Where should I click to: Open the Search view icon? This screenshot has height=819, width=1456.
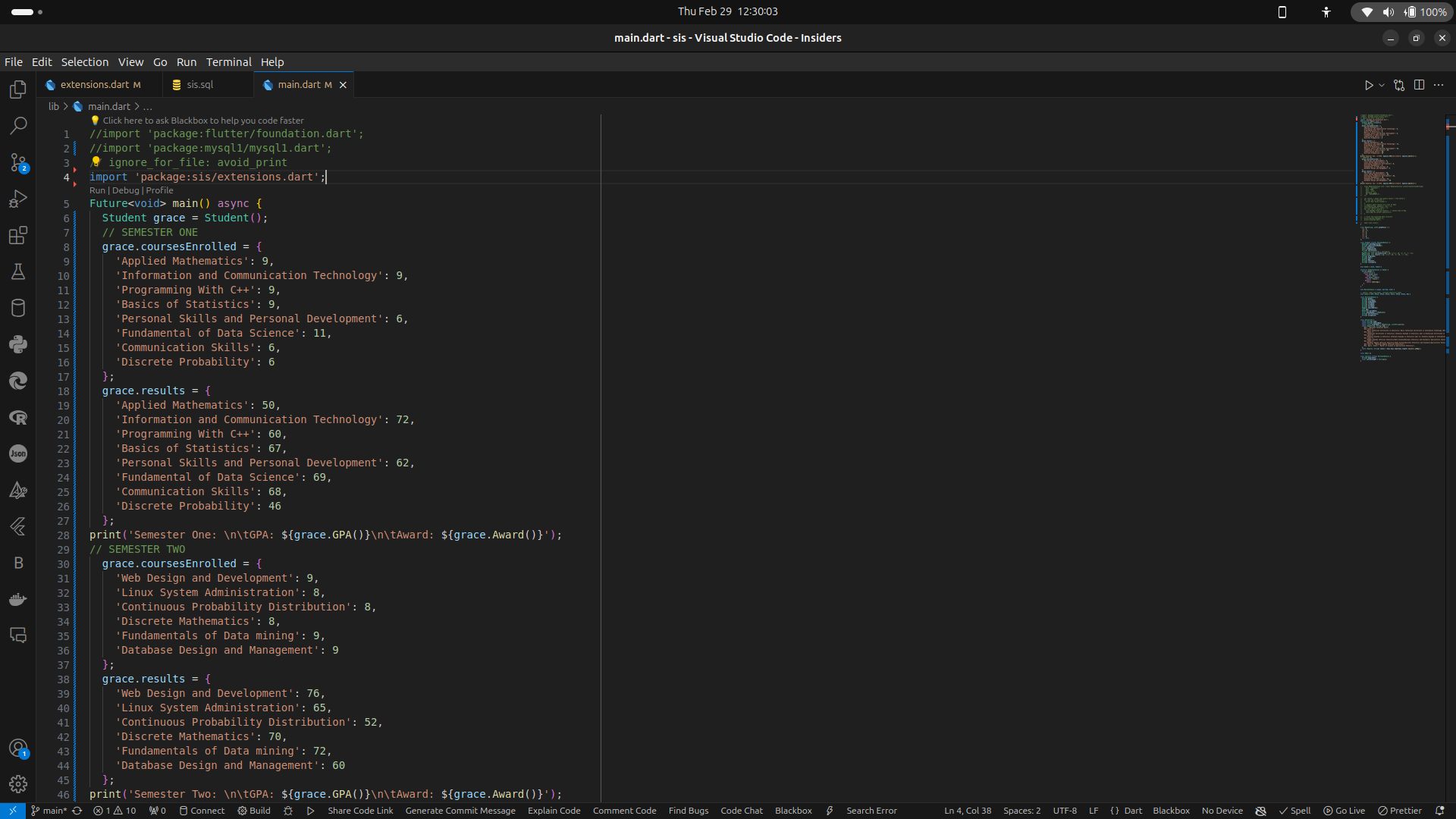point(18,126)
